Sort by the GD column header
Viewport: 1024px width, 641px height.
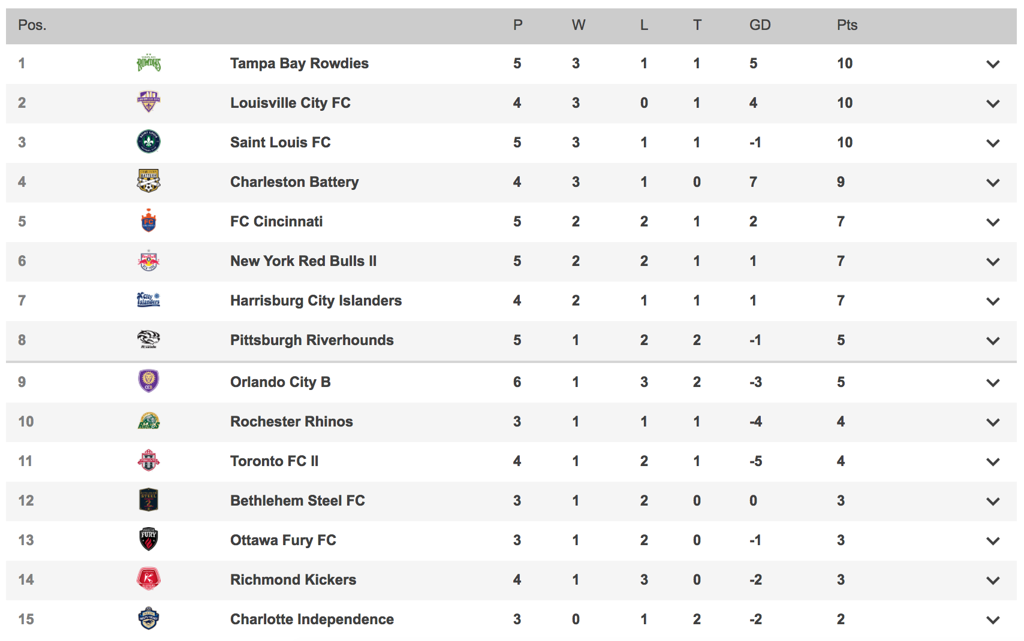pyautogui.click(x=760, y=25)
